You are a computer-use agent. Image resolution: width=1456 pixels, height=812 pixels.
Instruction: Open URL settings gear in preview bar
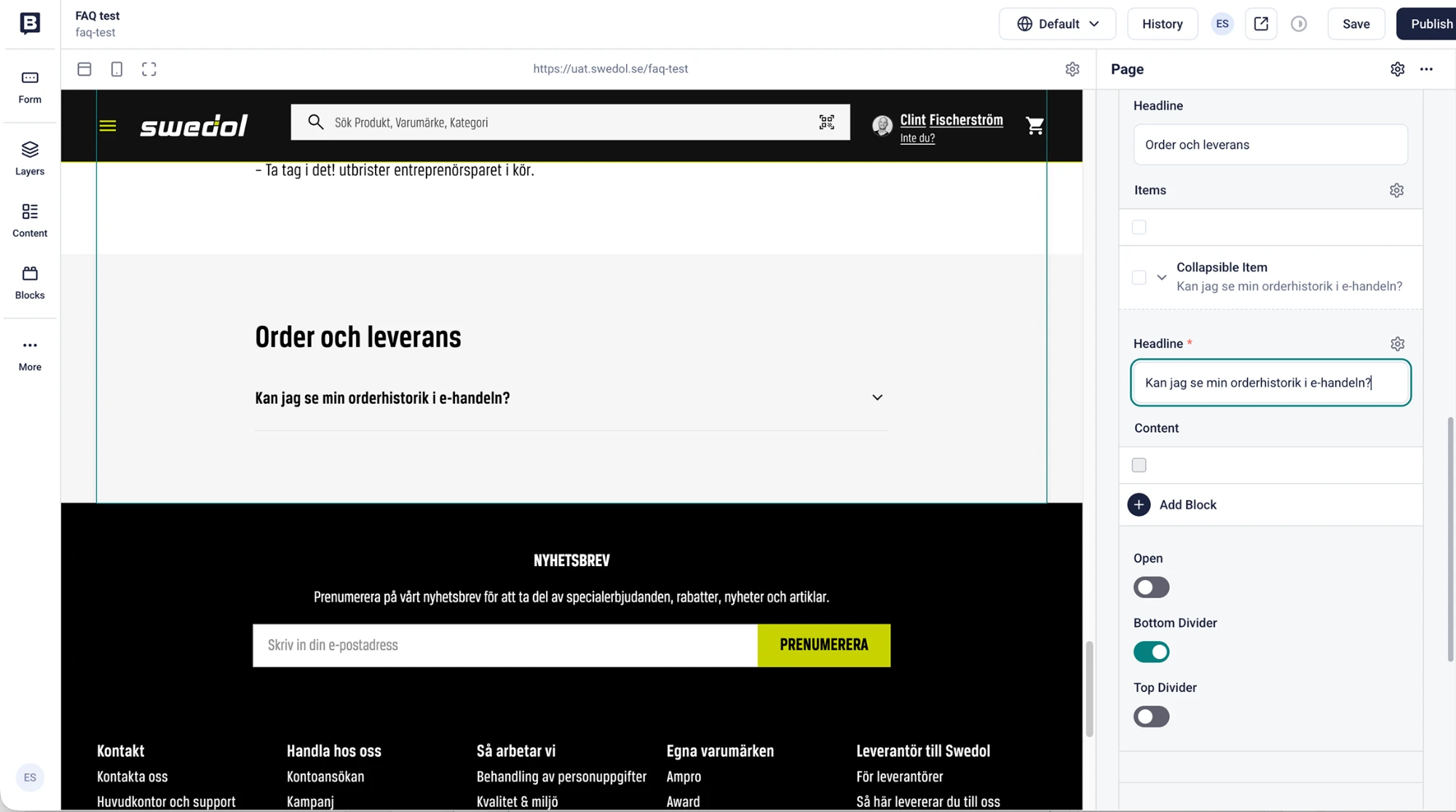[x=1072, y=69]
